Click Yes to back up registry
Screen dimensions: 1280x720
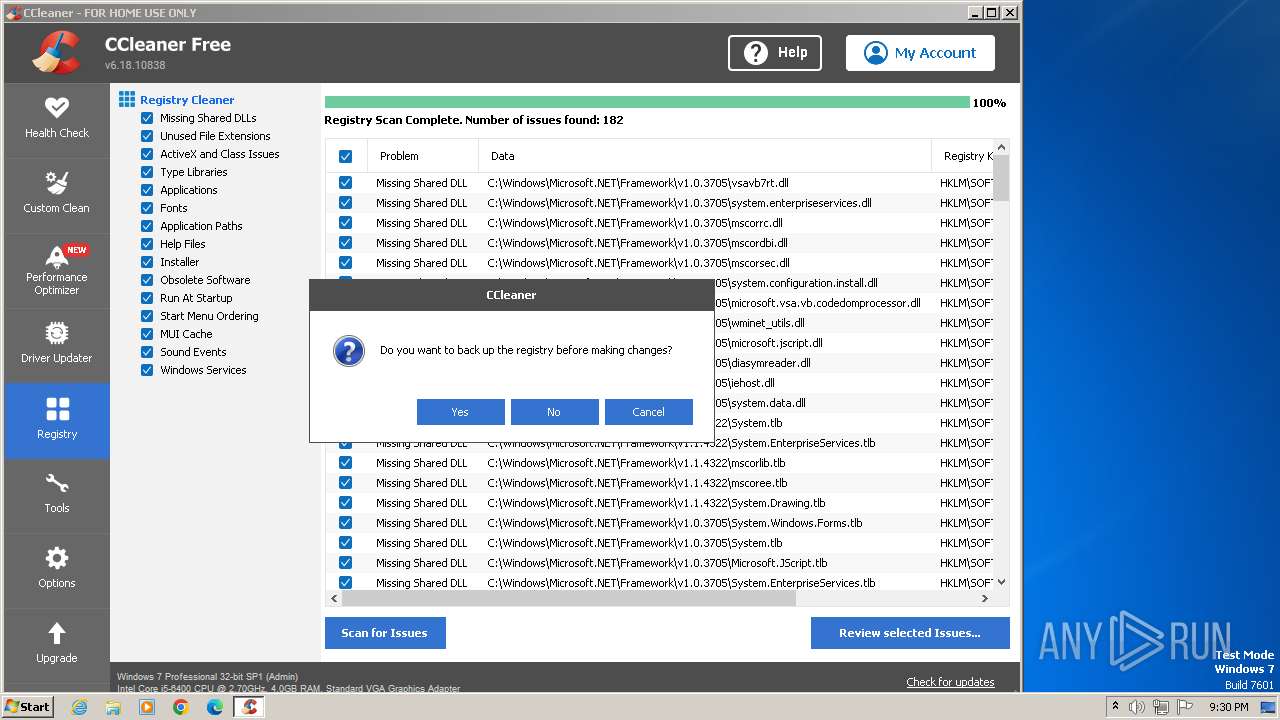coord(460,412)
